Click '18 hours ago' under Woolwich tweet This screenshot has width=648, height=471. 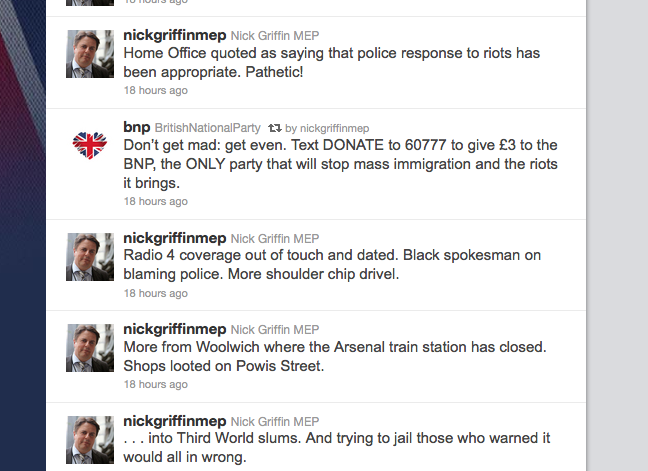[x=155, y=384]
